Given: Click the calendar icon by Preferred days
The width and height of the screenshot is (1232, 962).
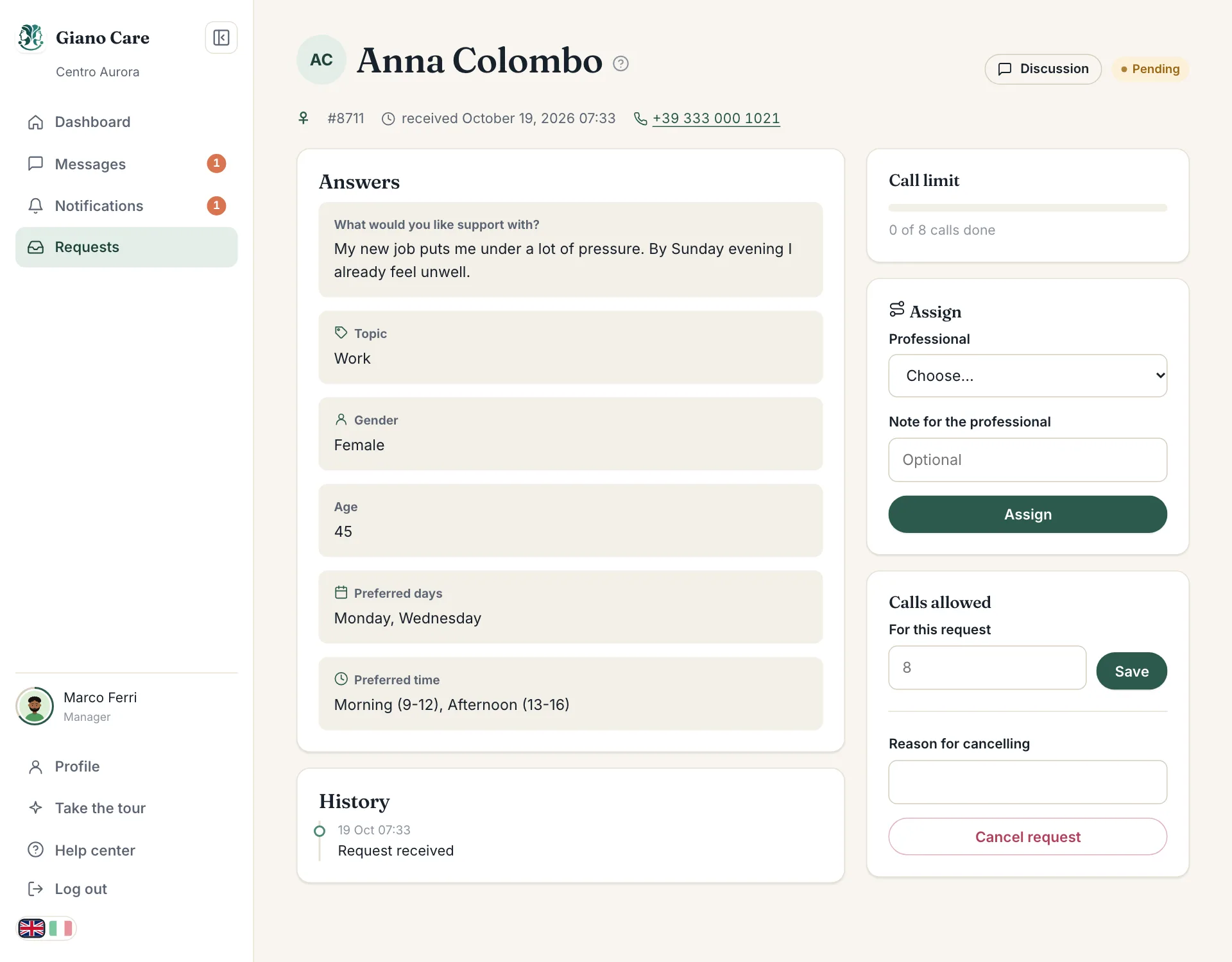Looking at the screenshot, I should [x=341, y=593].
